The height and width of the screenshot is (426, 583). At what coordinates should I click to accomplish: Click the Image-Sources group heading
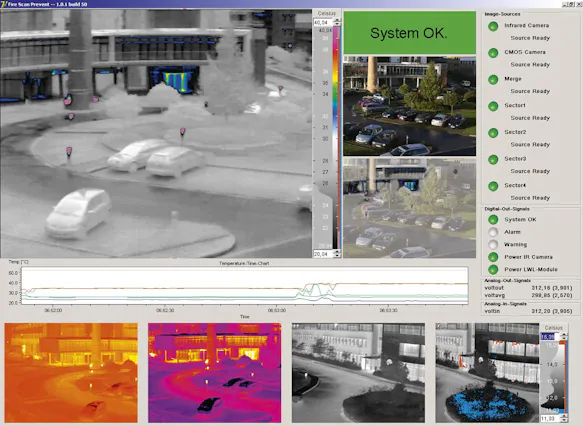point(502,14)
